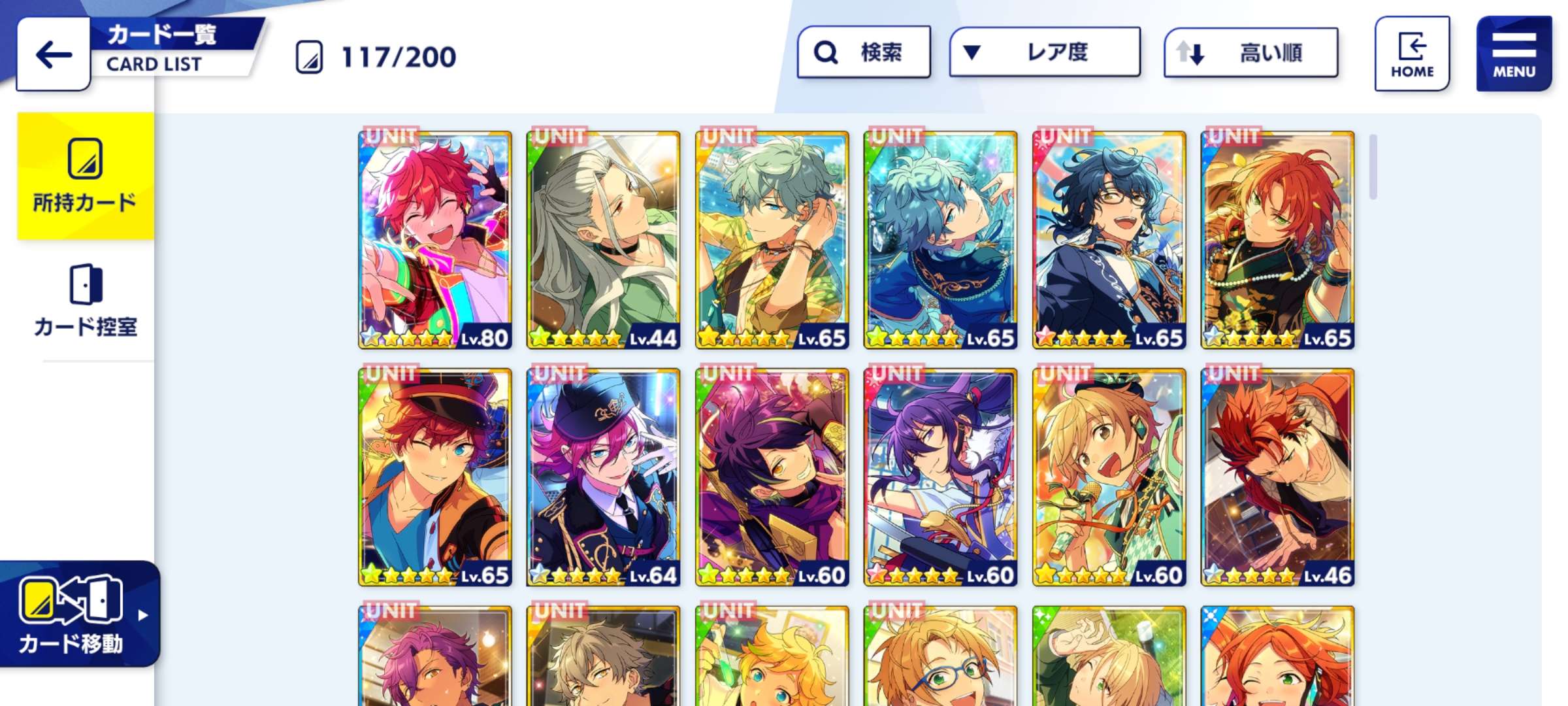Click the card count icon beside 117/200

[x=309, y=57]
